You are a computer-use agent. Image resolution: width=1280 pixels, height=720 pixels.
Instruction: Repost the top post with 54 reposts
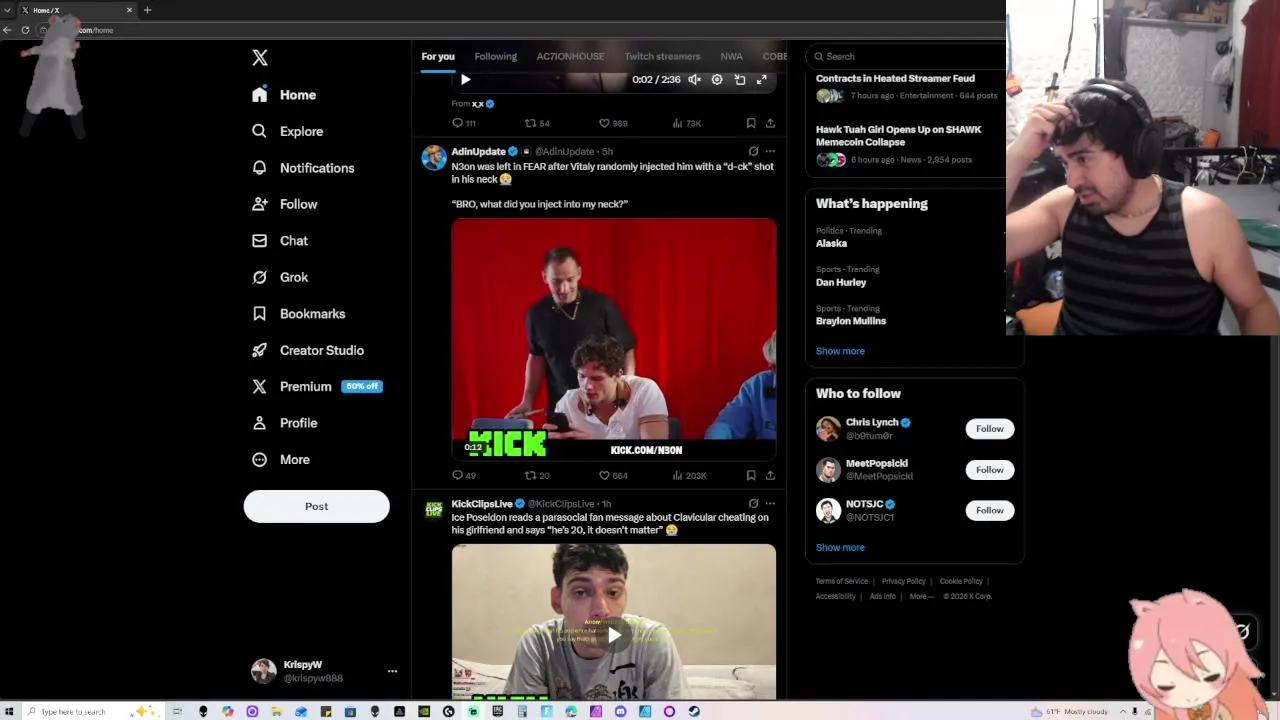[537, 123]
